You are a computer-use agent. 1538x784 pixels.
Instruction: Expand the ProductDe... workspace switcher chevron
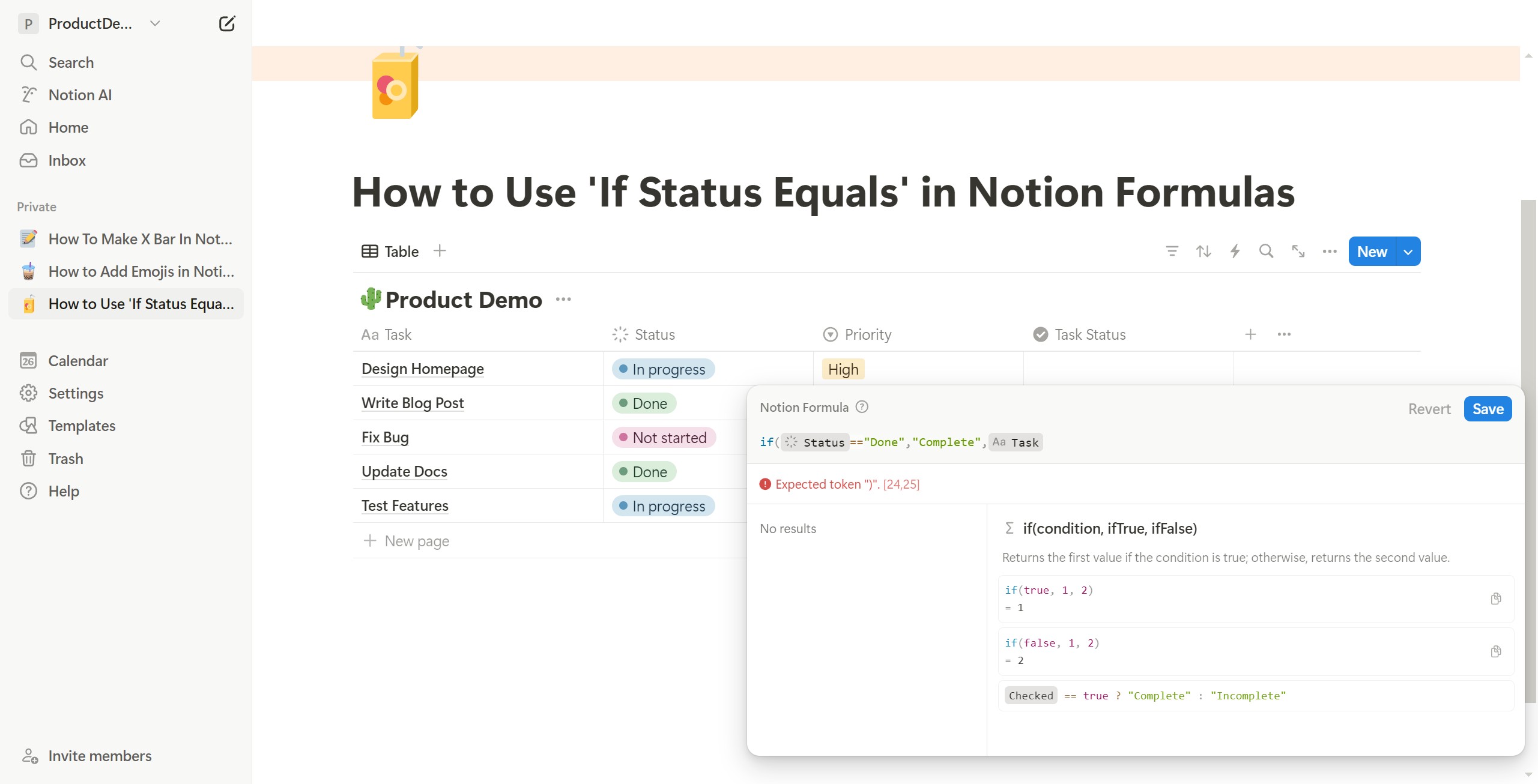coord(155,23)
